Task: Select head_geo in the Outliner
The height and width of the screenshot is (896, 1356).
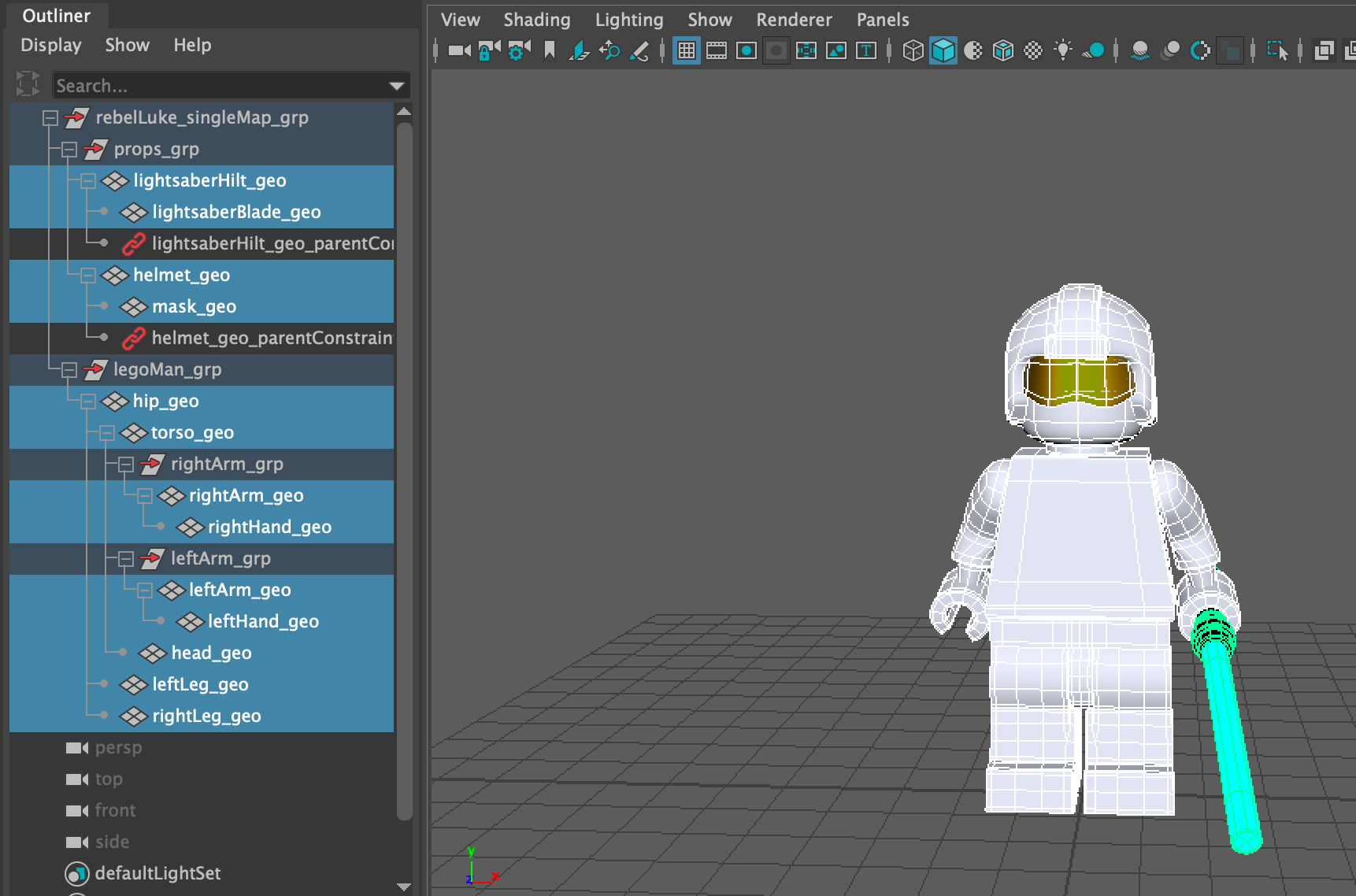Action: [202, 653]
